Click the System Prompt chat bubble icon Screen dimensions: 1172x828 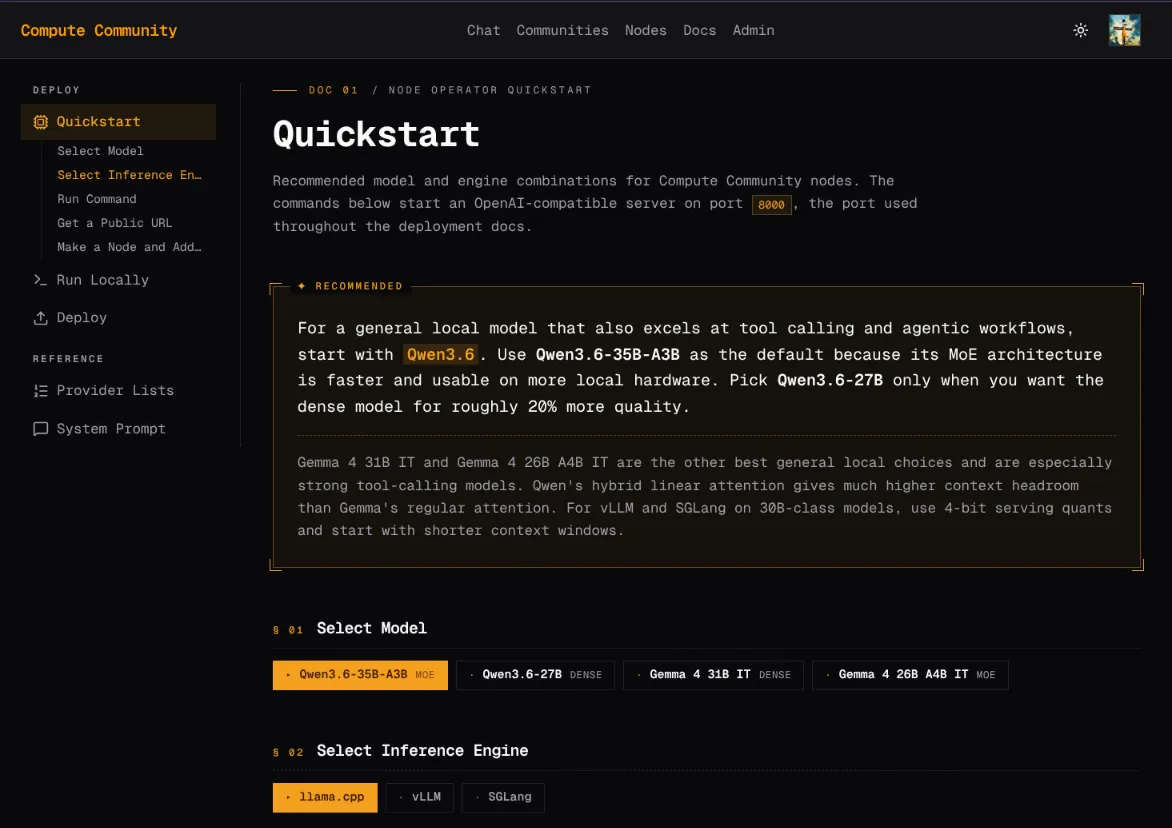pos(40,429)
